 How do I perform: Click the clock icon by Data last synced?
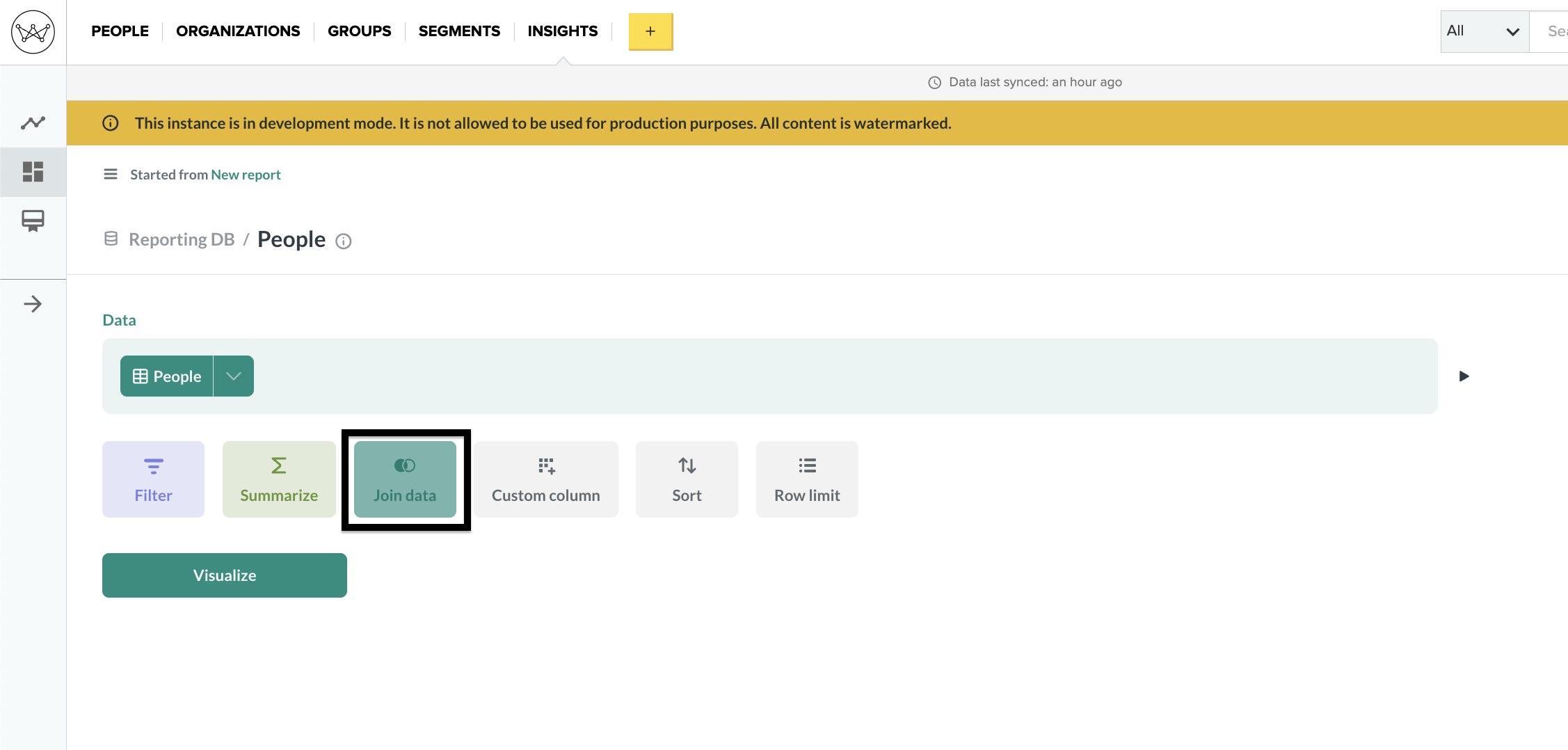tap(935, 83)
